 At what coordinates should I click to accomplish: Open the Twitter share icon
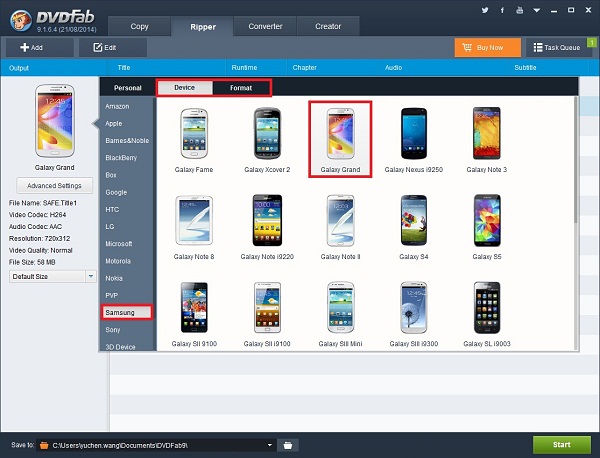pos(485,10)
